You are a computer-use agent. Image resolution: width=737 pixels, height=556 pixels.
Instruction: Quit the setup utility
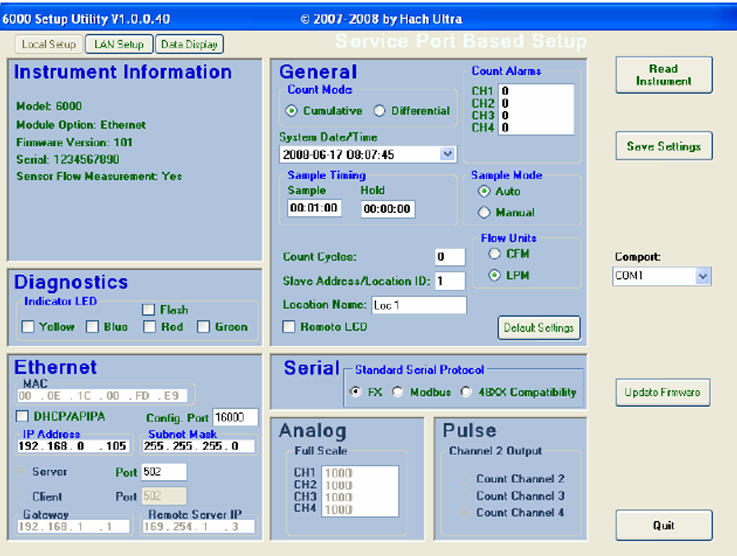click(663, 525)
